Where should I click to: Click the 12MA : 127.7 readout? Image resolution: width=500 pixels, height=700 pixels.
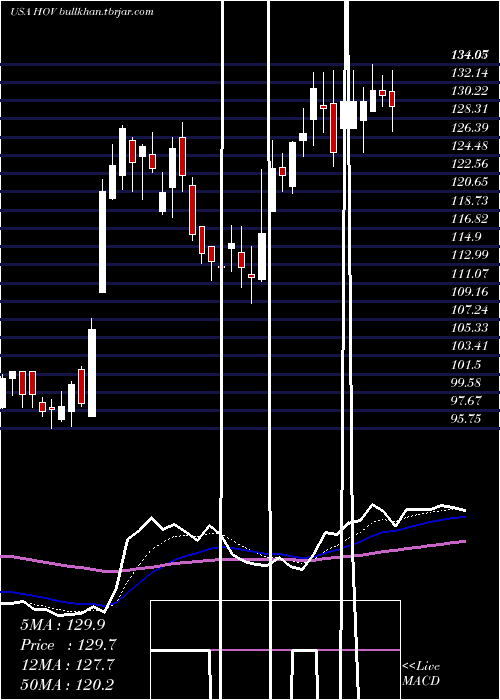69,665
